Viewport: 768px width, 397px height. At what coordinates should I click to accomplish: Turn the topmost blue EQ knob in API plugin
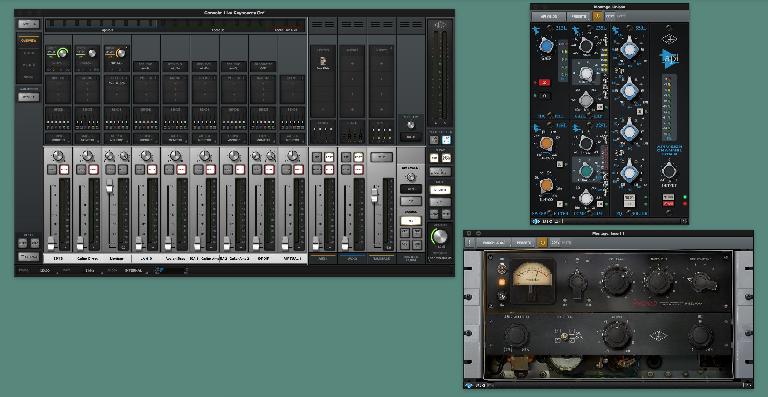(x=628, y=50)
